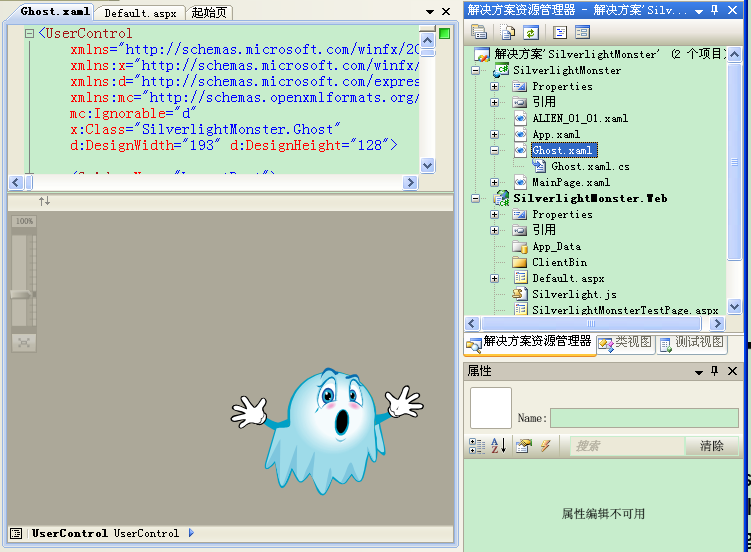
Task: Click swap panes arrows icon
Action: 45,202
